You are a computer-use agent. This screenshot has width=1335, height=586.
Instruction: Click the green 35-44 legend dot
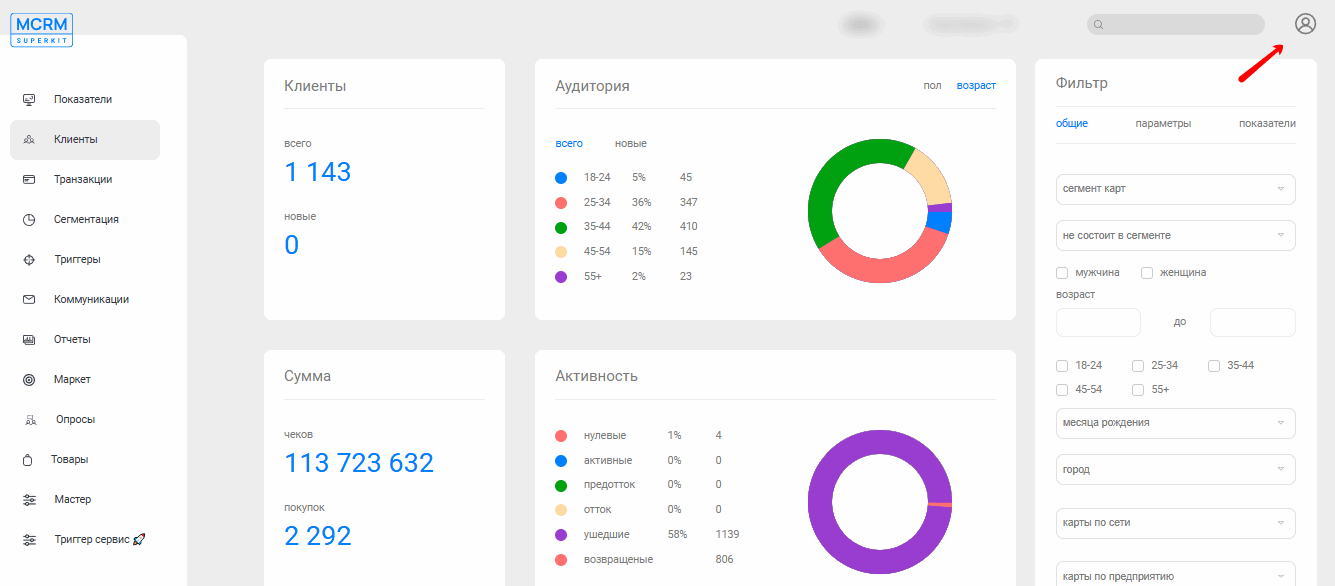(561, 227)
